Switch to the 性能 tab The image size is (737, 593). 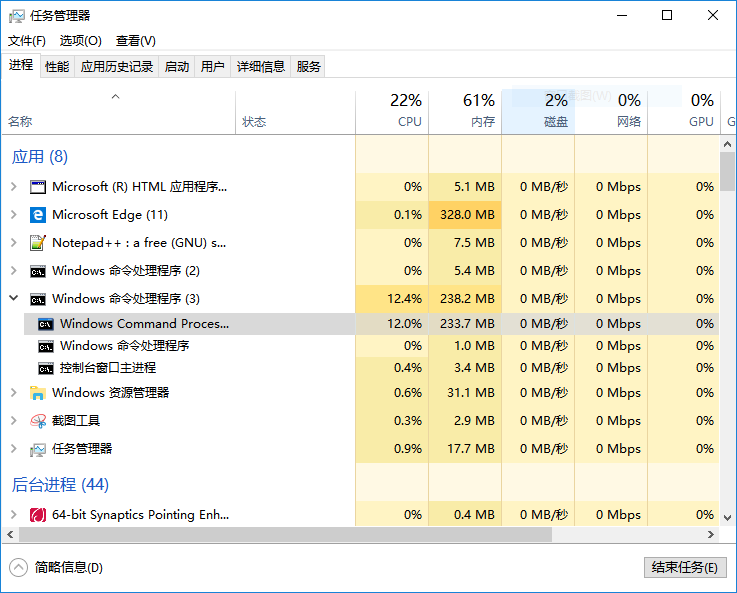(x=57, y=67)
